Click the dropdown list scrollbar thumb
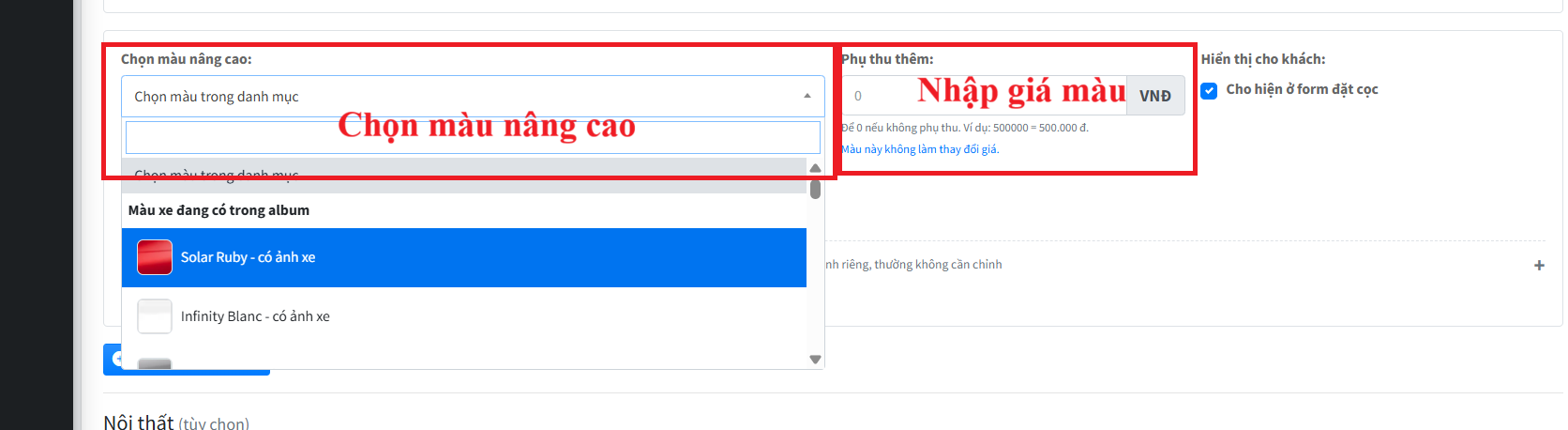Image resolution: width=1568 pixels, height=430 pixels. 815,189
